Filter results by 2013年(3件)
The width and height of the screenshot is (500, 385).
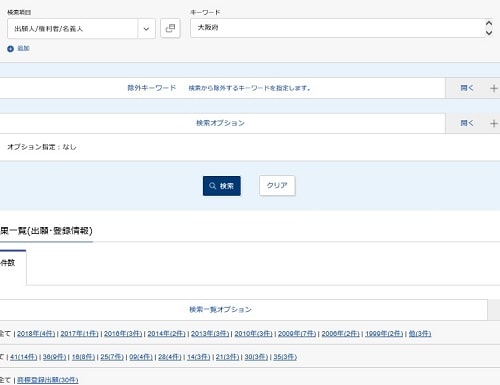[x=210, y=334]
